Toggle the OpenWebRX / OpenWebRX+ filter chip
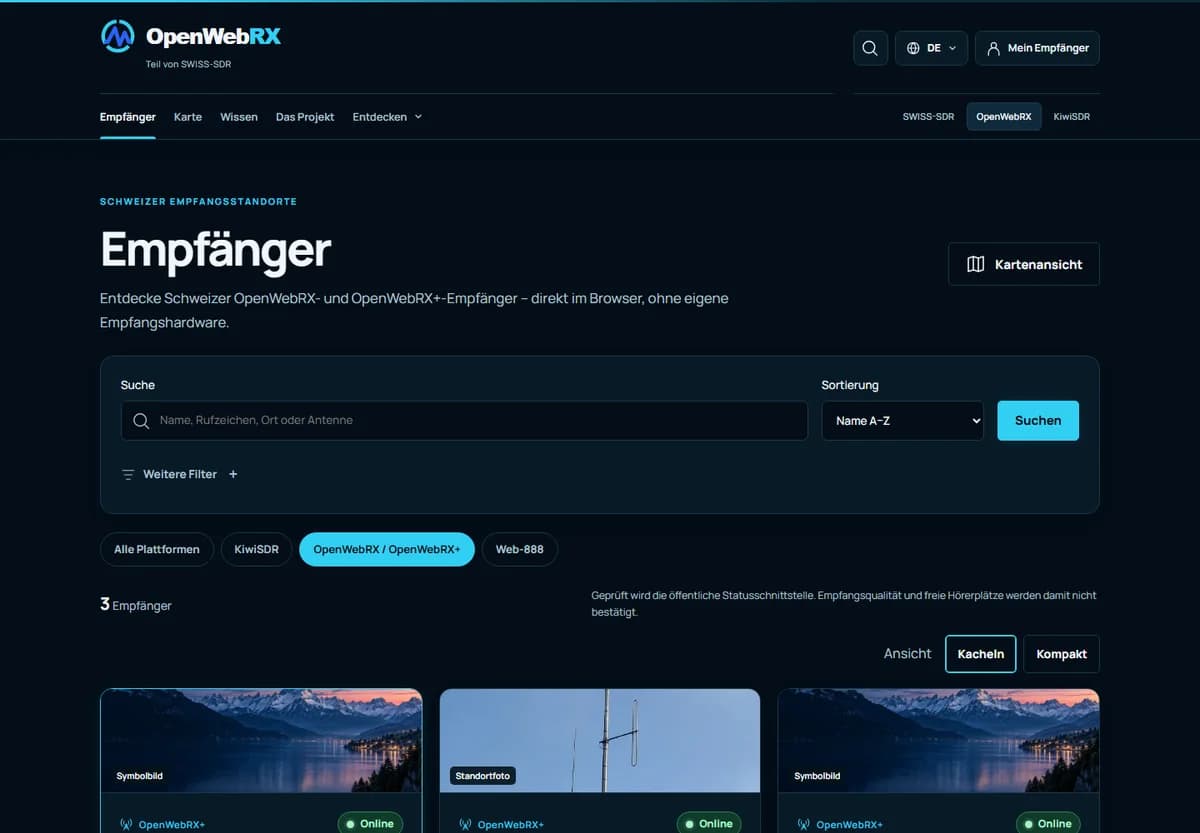Screen dimensions: 1200x833 [x=387, y=549]
